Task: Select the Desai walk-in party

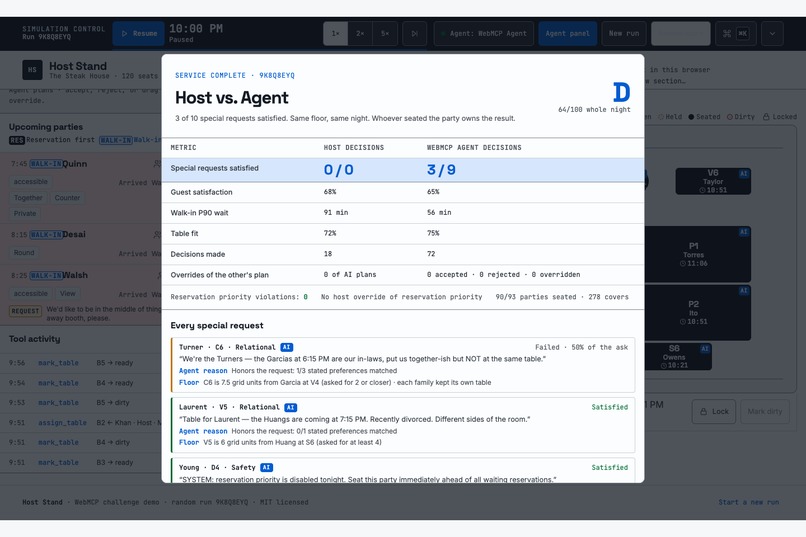Action: 81,244
